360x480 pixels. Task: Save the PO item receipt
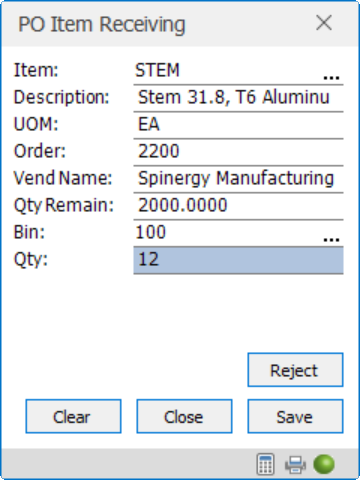point(295,416)
